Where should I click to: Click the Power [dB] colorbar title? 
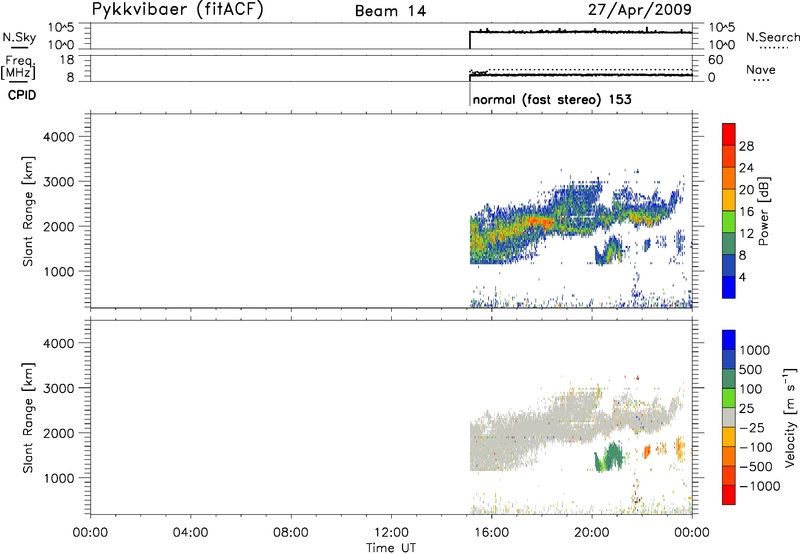click(764, 211)
